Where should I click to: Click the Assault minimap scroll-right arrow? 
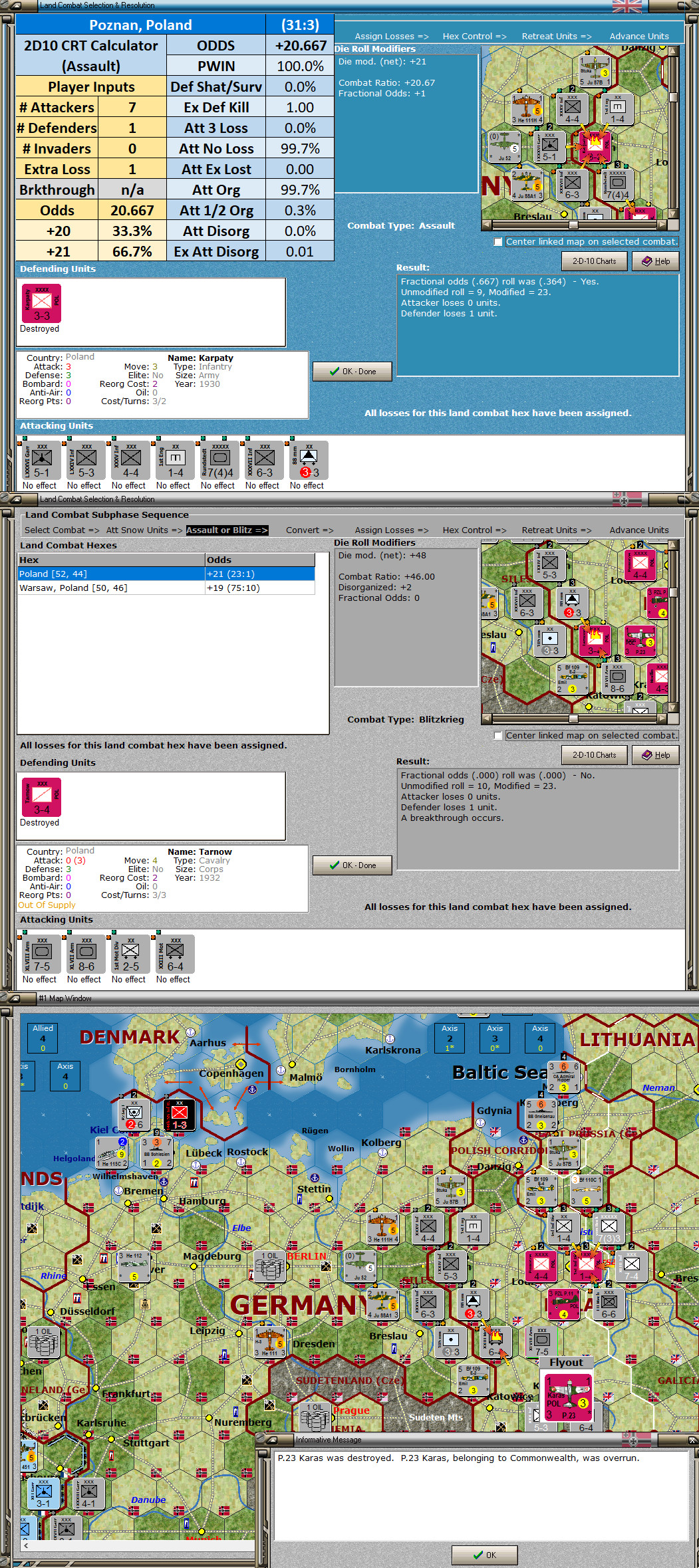tap(662, 225)
